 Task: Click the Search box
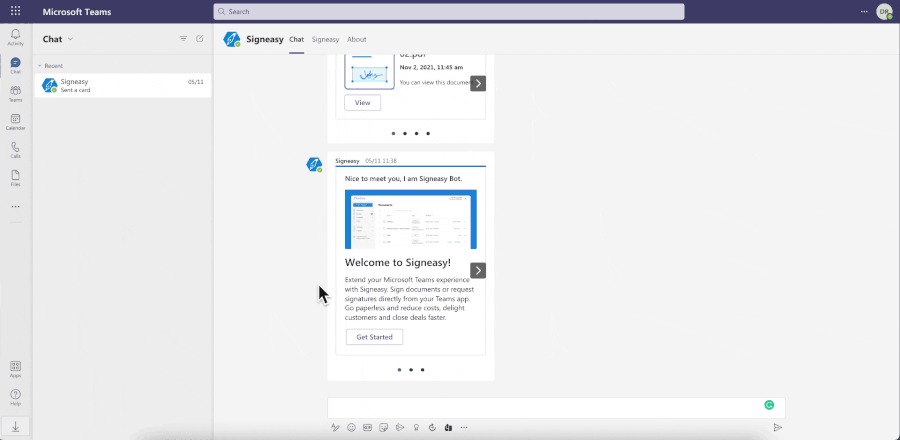click(449, 11)
